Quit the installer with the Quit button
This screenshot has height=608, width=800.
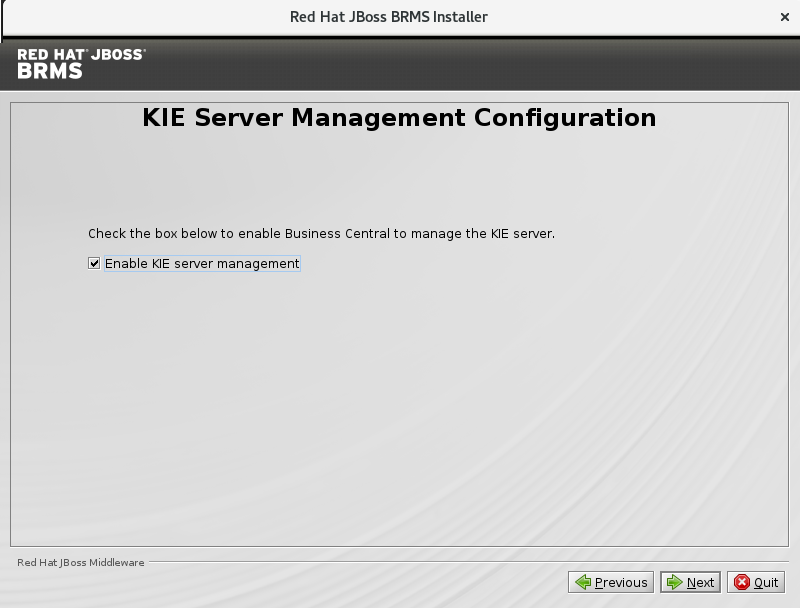coord(756,582)
